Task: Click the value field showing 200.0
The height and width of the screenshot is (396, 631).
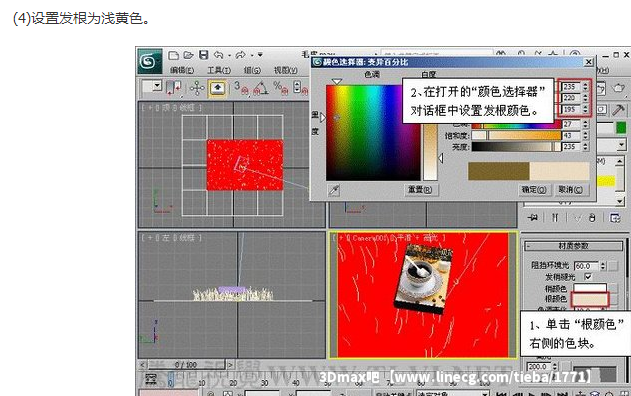Action: pos(538,367)
